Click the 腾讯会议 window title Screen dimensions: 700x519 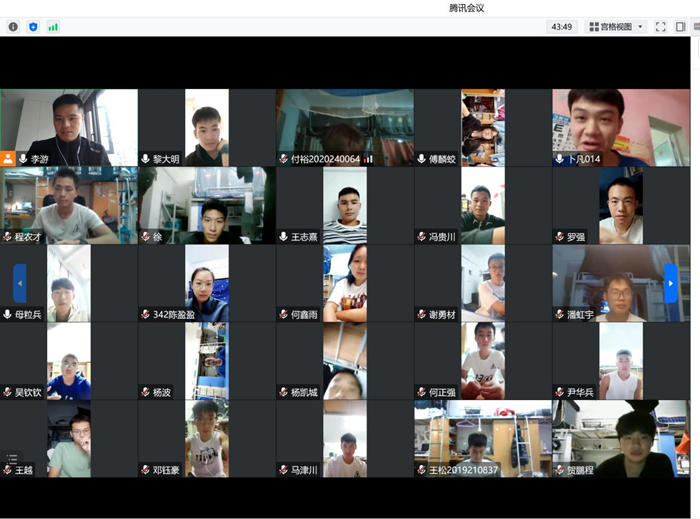pyautogui.click(x=466, y=8)
